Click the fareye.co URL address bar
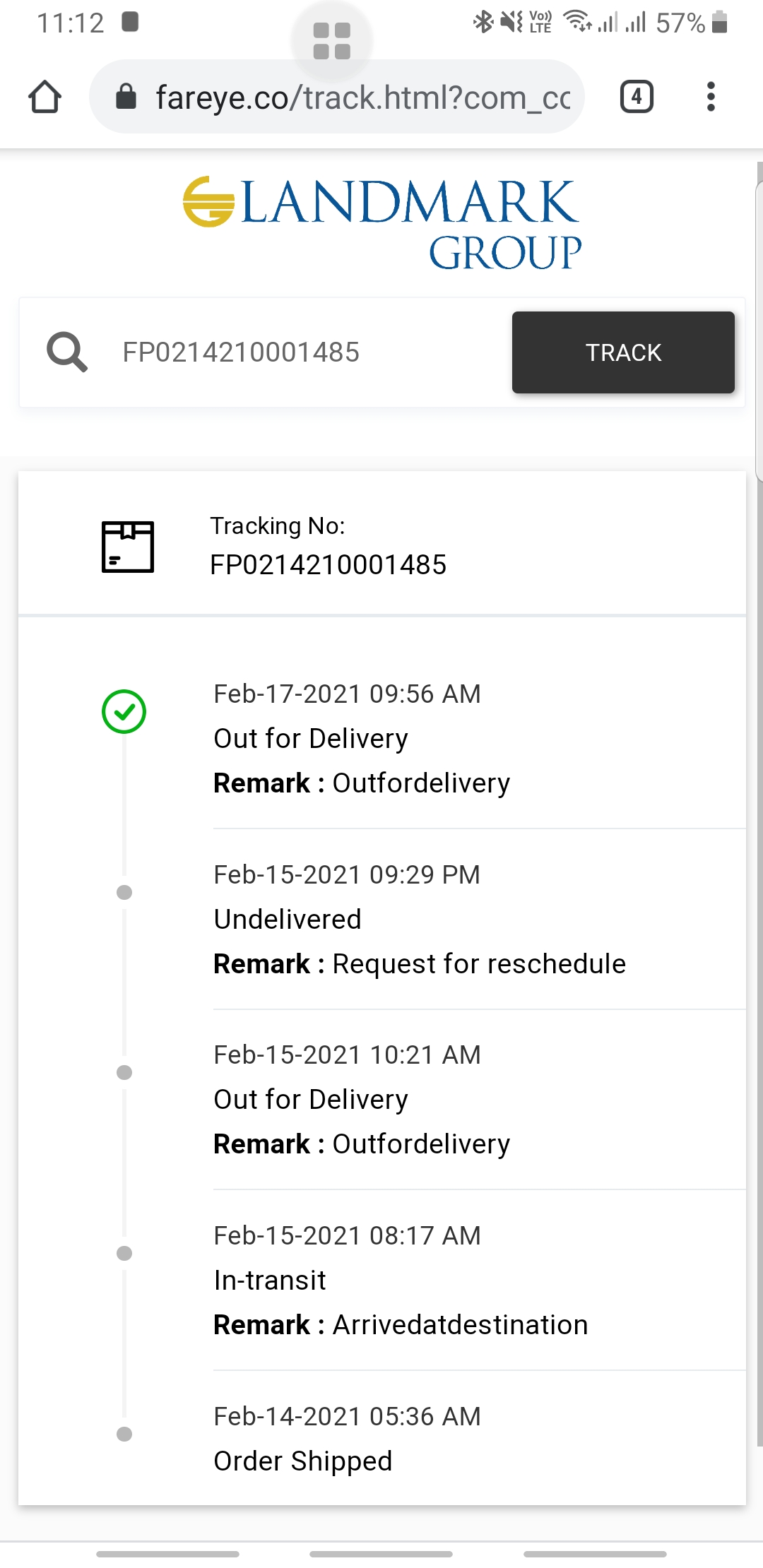Viewport: 763px width, 1568px height. point(360,97)
